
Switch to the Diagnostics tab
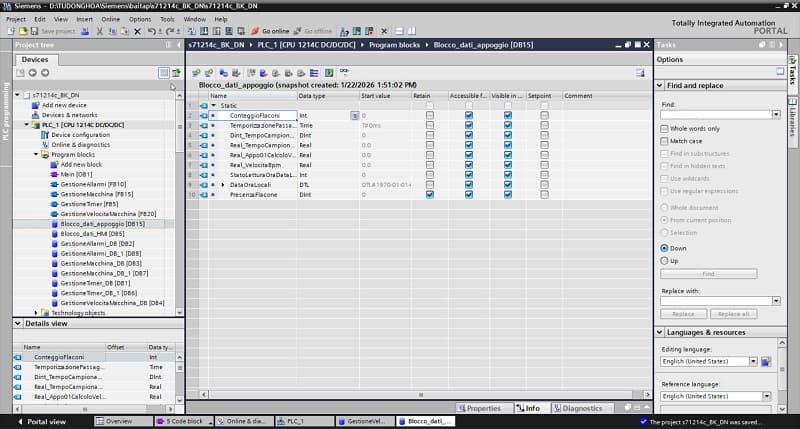tap(577, 408)
